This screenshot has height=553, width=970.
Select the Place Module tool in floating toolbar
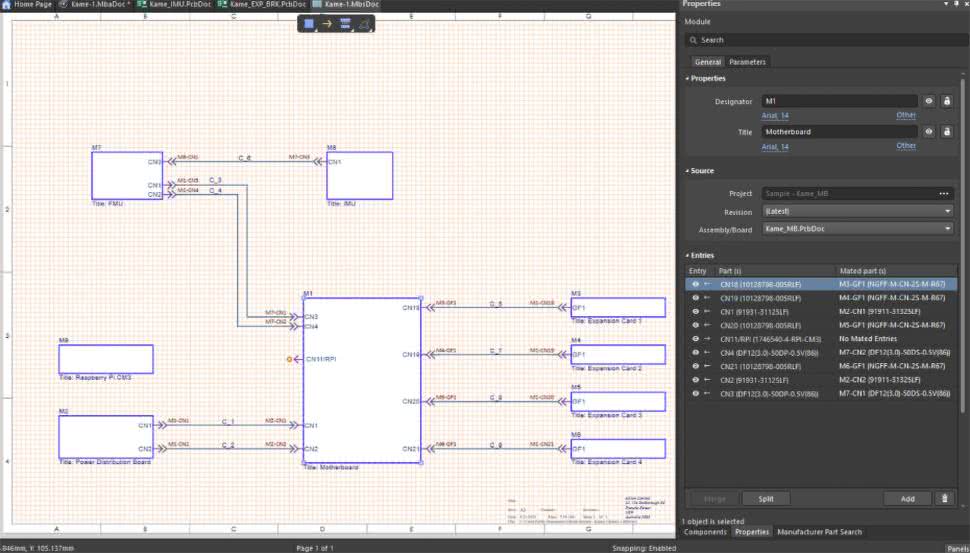[x=309, y=23]
